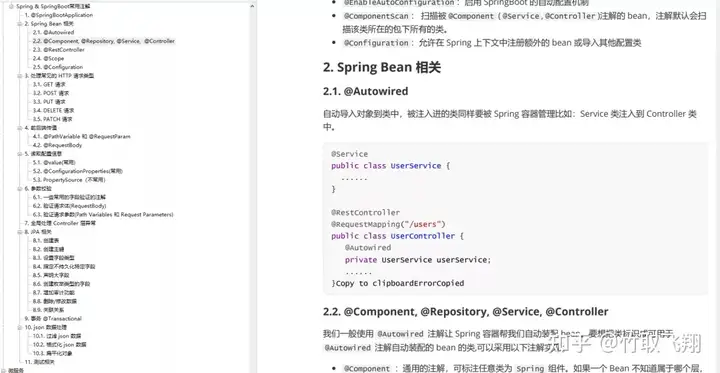Viewport: 720px width, 373px height.
Task: Collapse the '8. JPA' outline section
Action: click(x=20, y=232)
